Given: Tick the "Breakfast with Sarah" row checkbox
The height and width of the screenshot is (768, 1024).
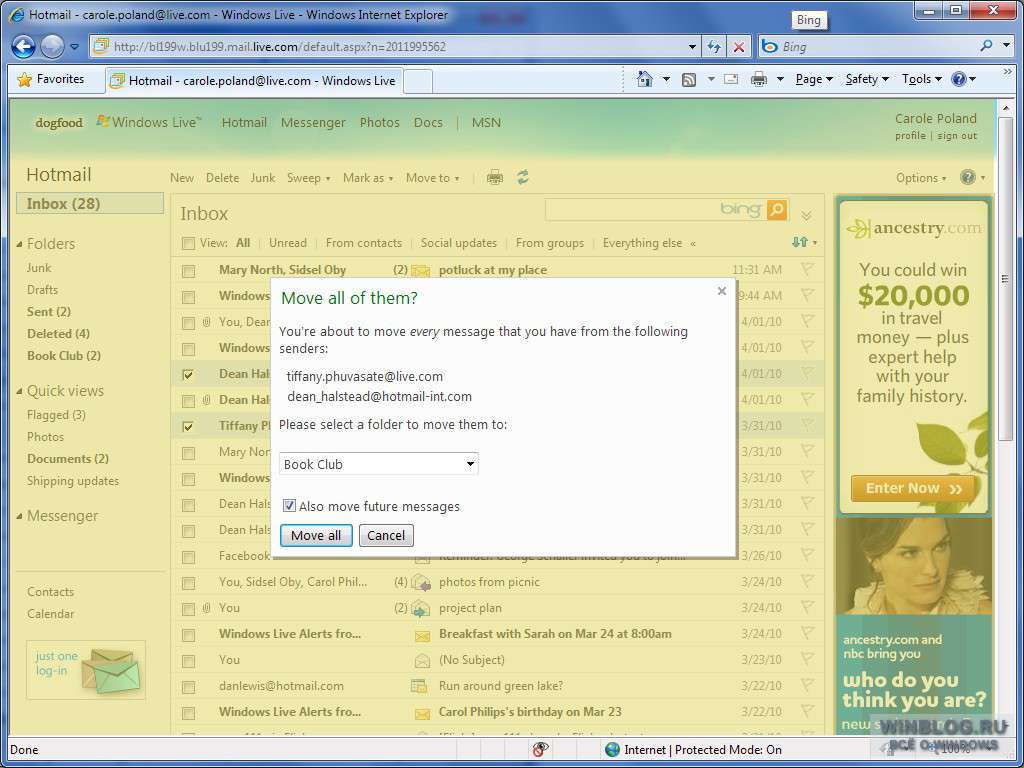Looking at the screenshot, I should [x=189, y=635].
